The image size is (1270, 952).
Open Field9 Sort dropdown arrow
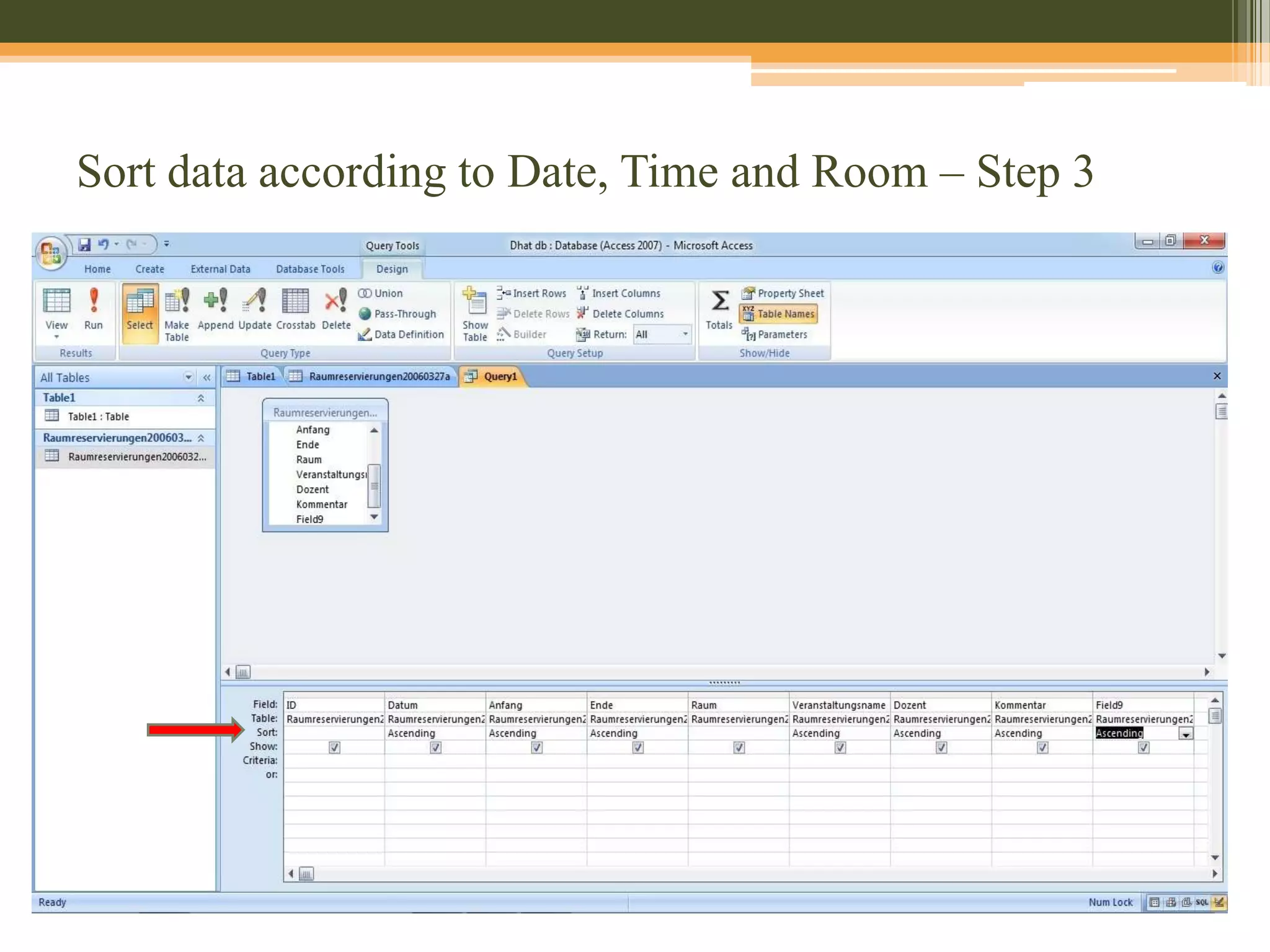click(1186, 734)
